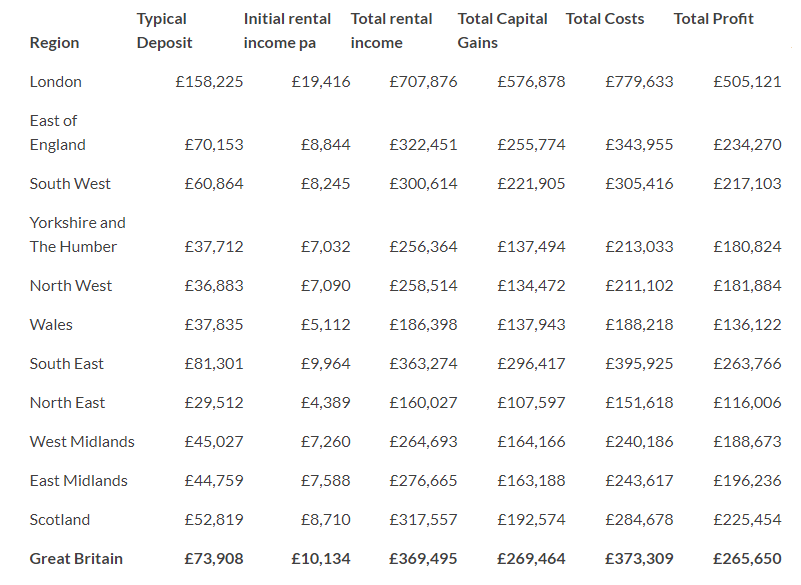The height and width of the screenshot is (585, 801).
Task: Click the Total Profit column header
Action: (713, 19)
